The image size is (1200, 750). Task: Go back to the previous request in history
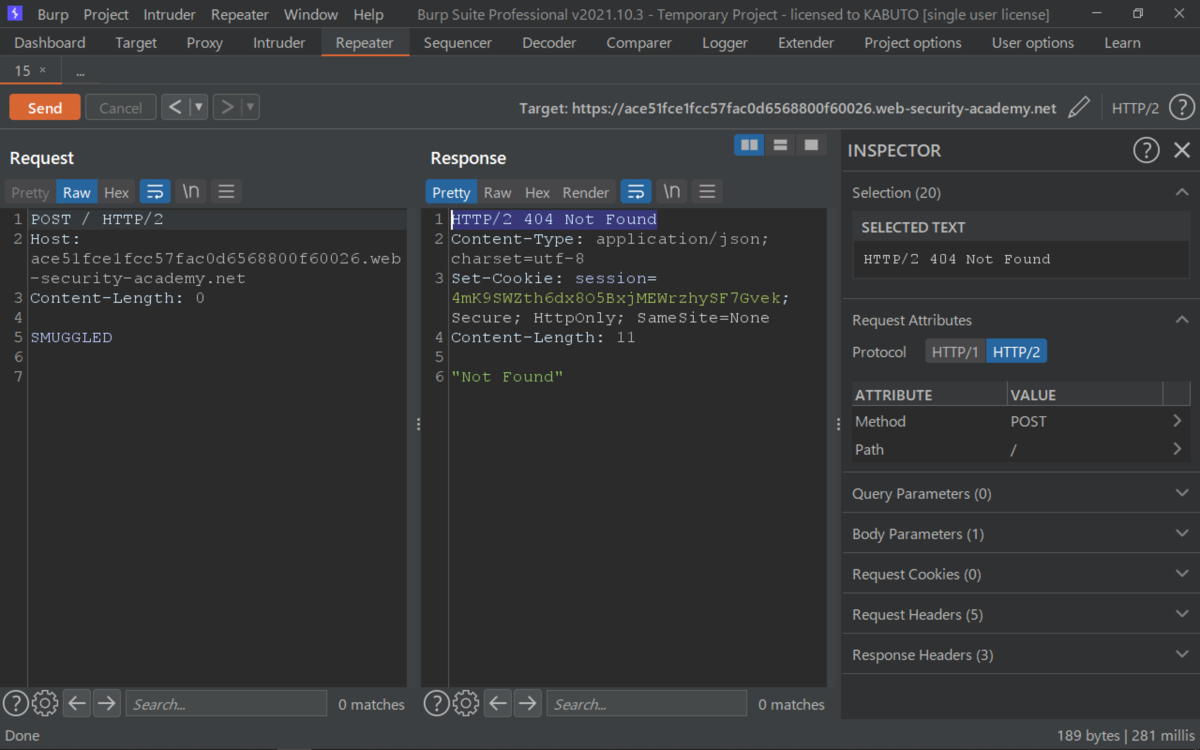(175, 107)
